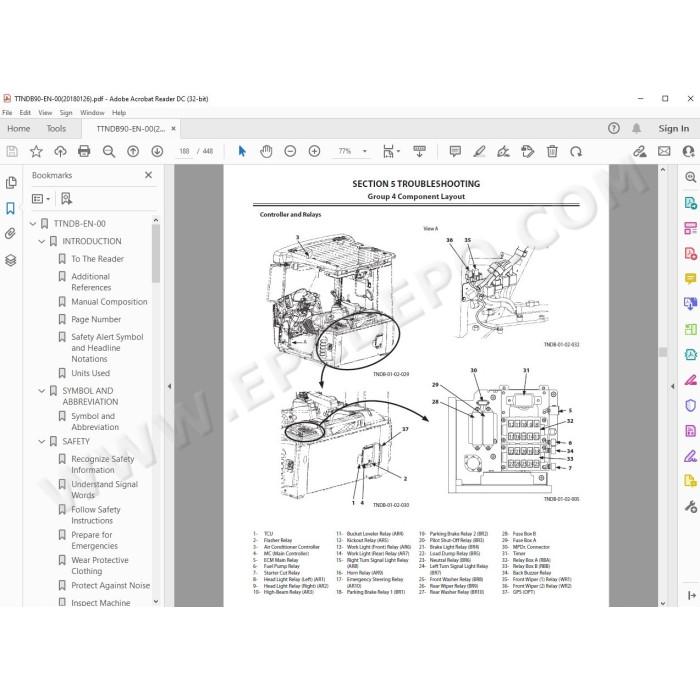700x700 pixels.
Task: Zoom in with the plus circle
Action: point(314,151)
